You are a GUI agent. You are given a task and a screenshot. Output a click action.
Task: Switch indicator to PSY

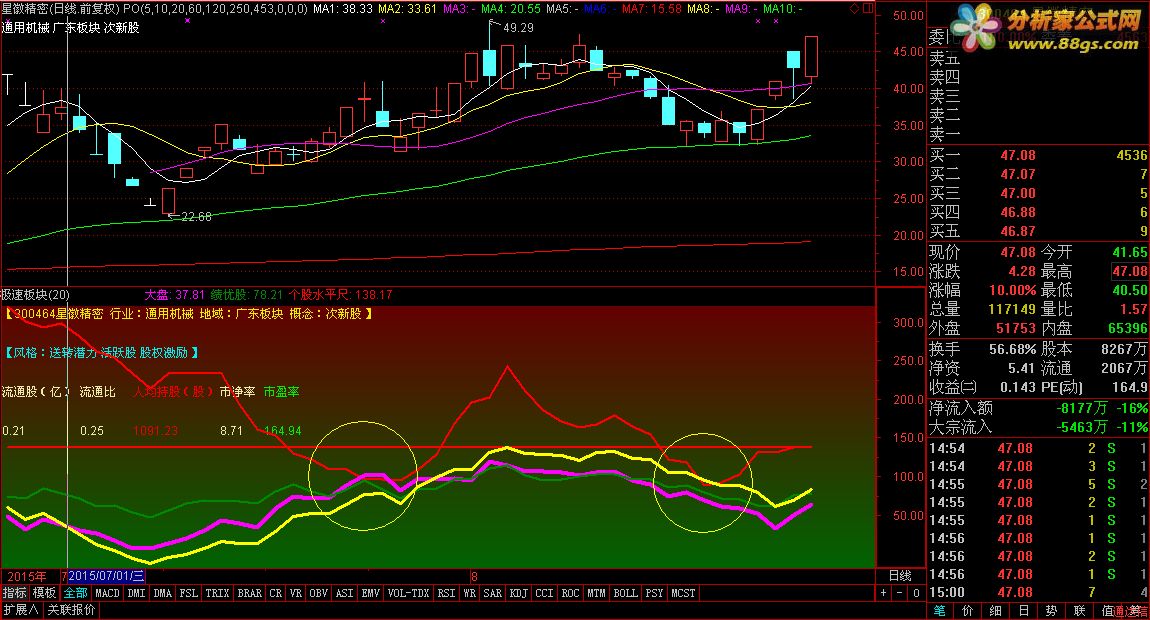pos(654,593)
